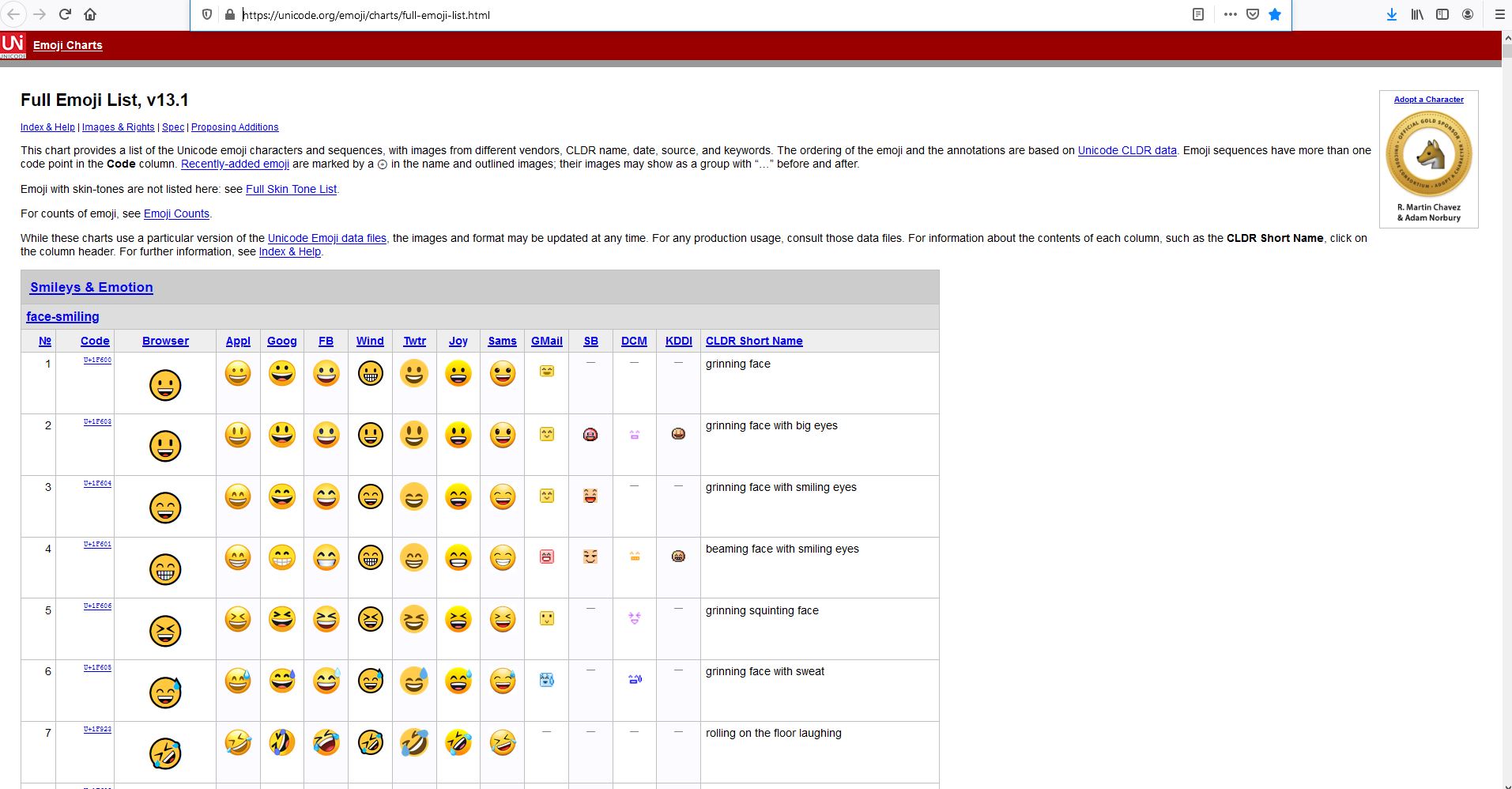Open the U+1F604 code link
1512x789 pixels.
97,483
